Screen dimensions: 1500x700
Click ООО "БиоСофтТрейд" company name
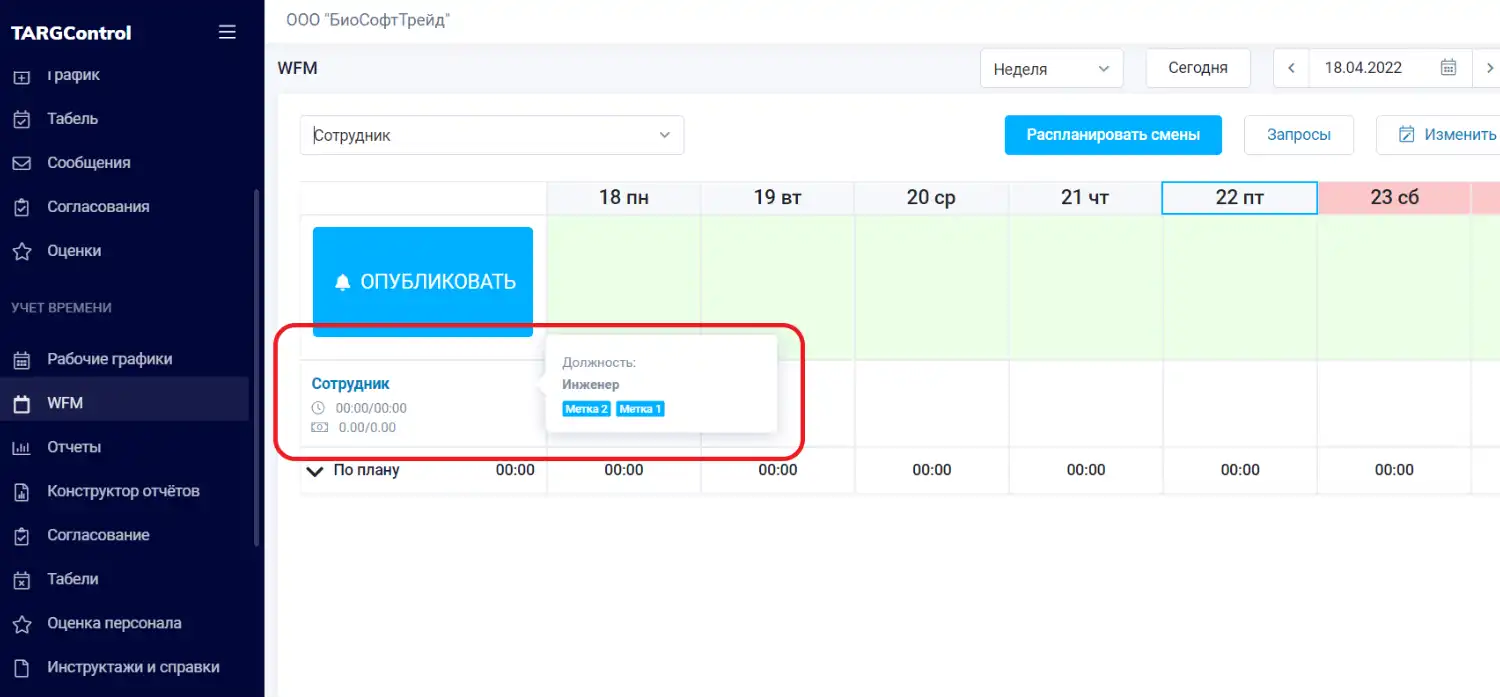(368, 21)
